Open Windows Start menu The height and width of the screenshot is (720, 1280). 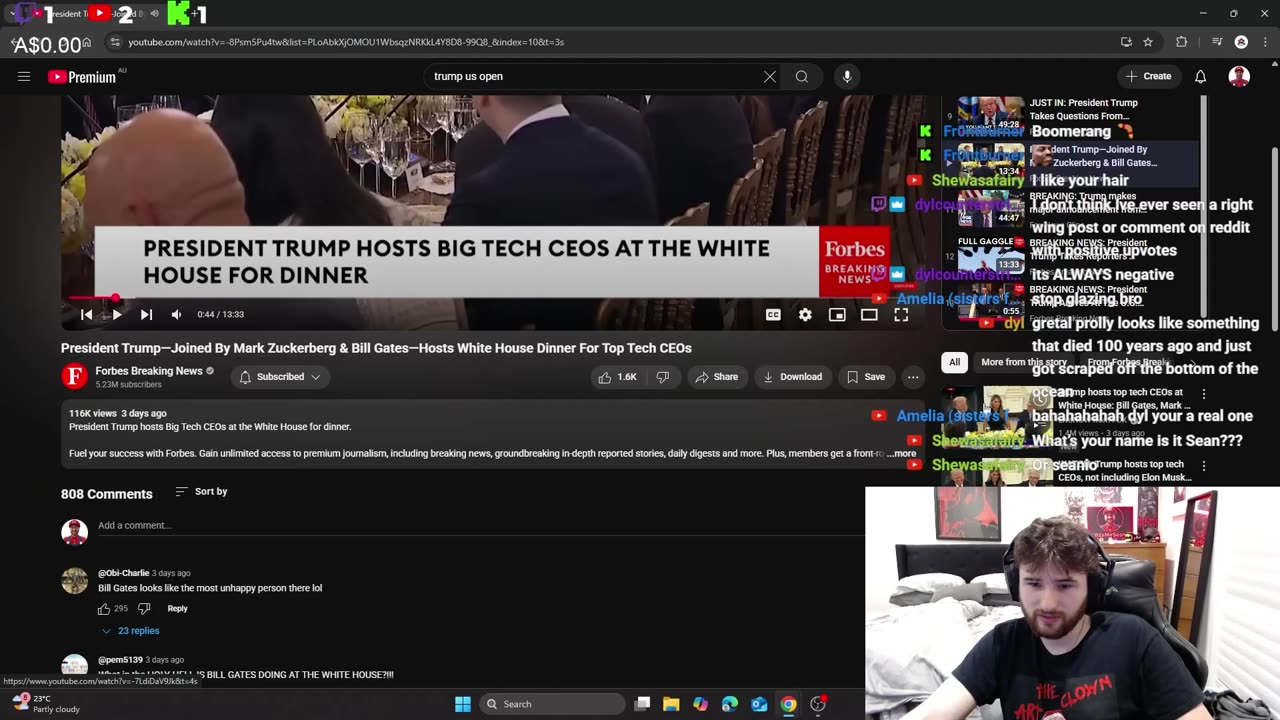tap(463, 704)
